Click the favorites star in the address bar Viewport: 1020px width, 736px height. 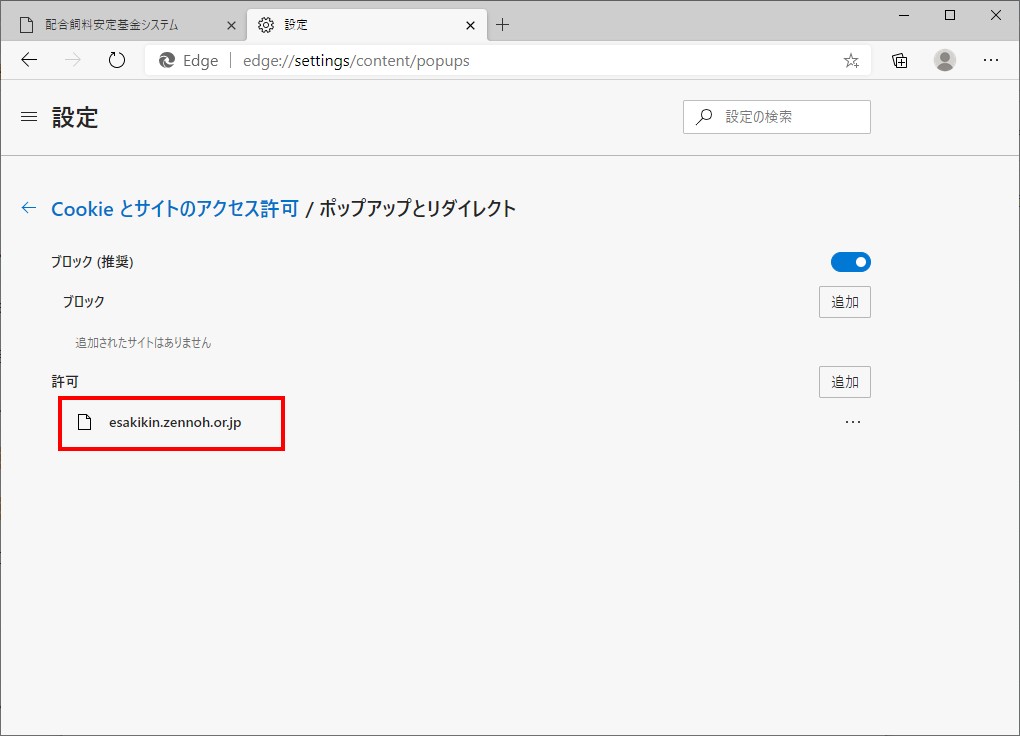(850, 60)
